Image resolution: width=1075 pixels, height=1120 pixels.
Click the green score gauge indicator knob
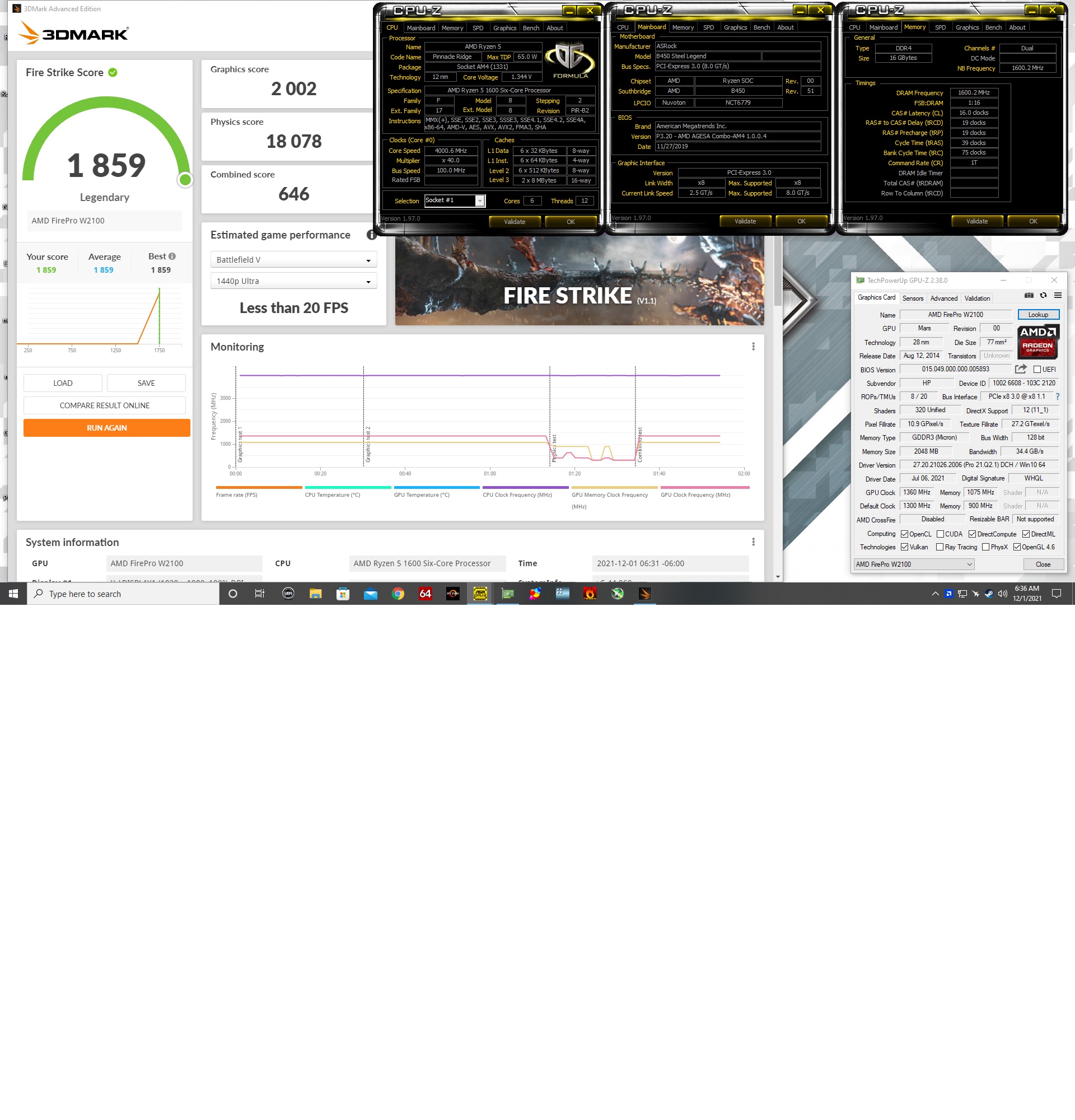click(x=185, y=180)
